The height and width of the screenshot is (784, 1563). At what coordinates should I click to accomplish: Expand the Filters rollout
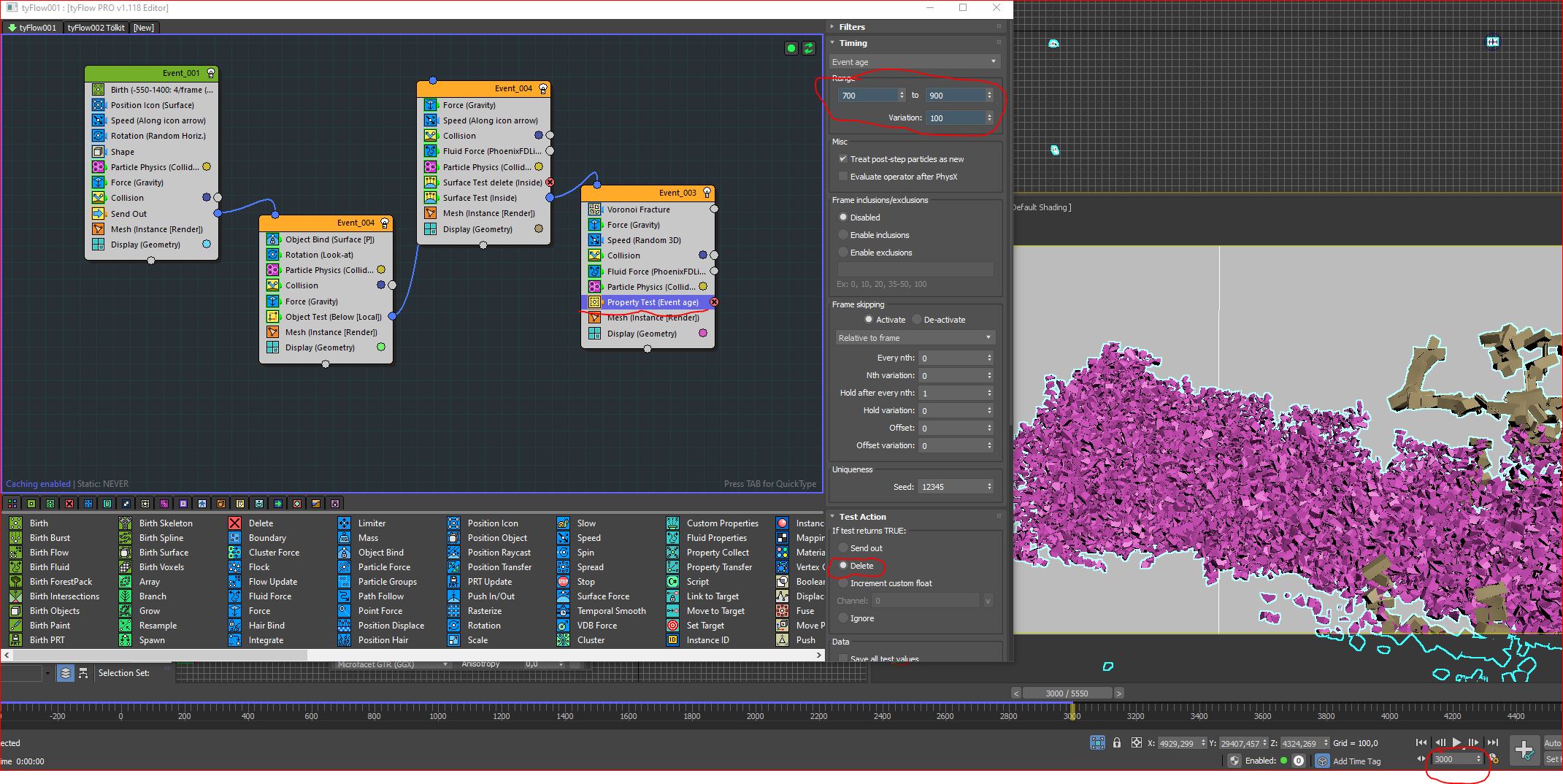pos(851,27)
